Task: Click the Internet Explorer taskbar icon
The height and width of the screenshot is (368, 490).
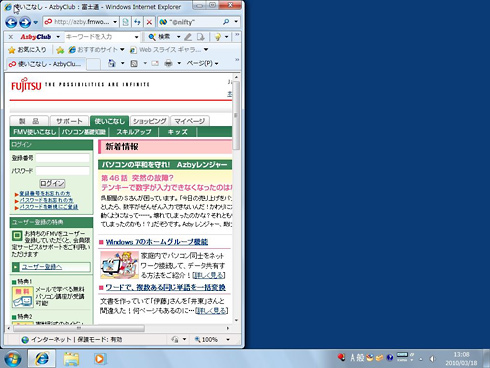Action: pyautogui.click(x=42, y=359)
